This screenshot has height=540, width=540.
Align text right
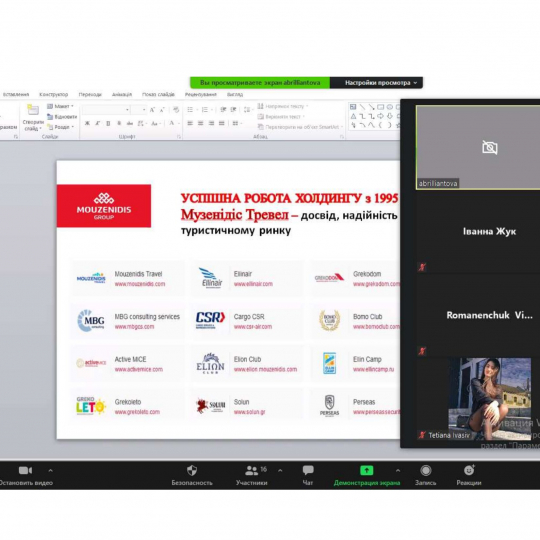click(211, 123)
